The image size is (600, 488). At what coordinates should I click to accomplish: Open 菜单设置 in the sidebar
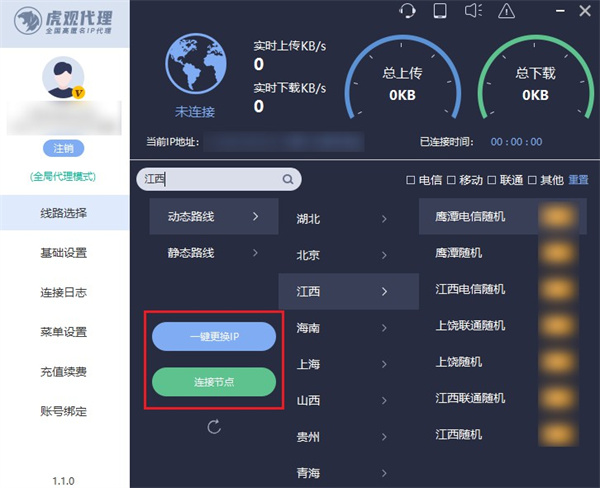click(x=64, y=332)
